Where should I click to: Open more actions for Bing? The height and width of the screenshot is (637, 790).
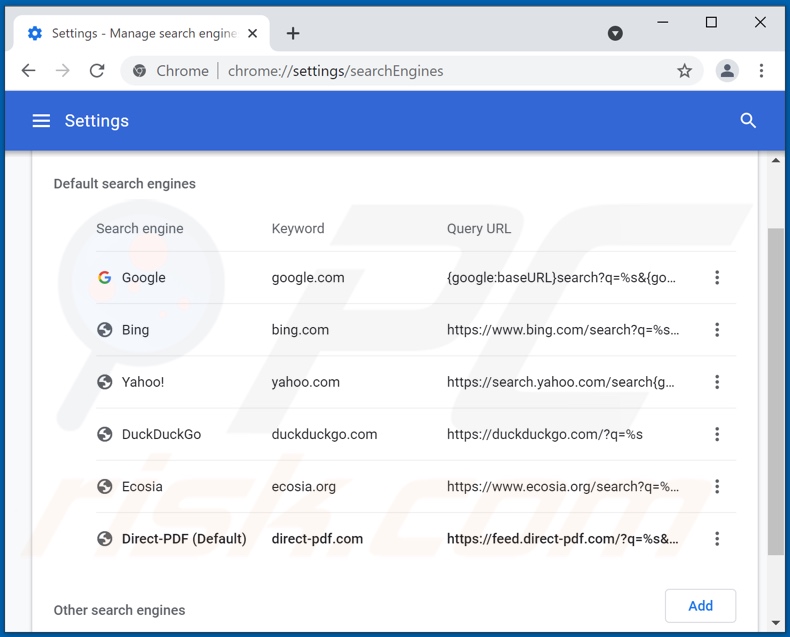click(x=717, y=330)
